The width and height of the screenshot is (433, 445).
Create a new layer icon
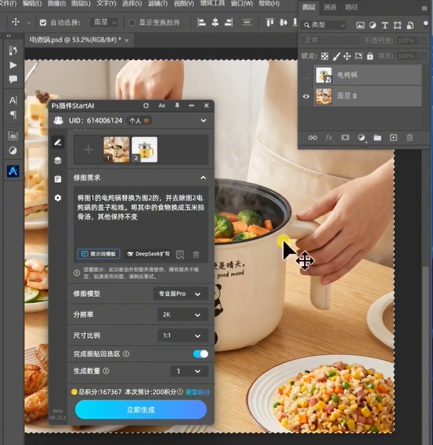pyautogui.click(x=393, y=138)
